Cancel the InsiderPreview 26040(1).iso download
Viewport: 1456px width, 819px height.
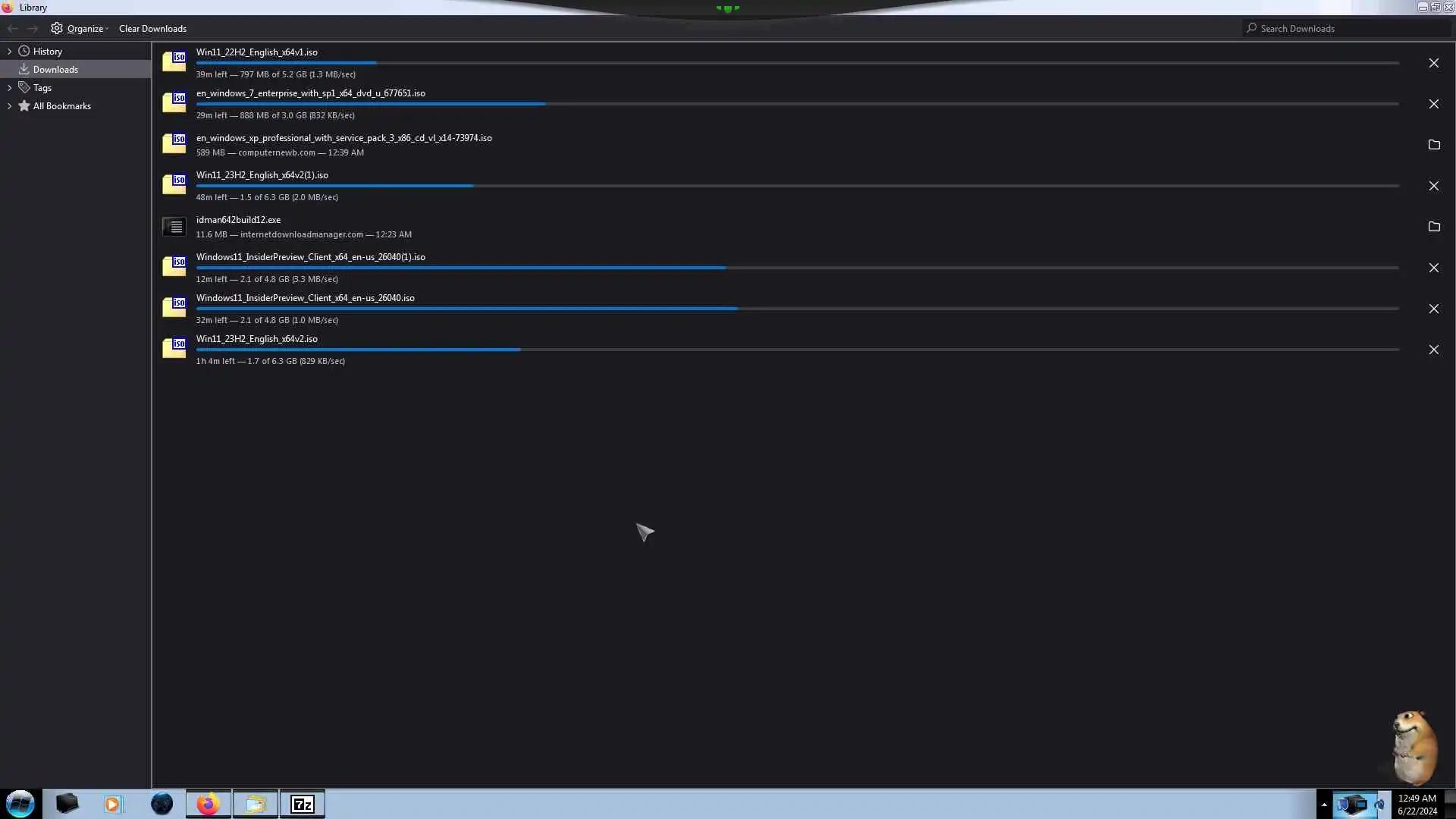(1433, 268)
